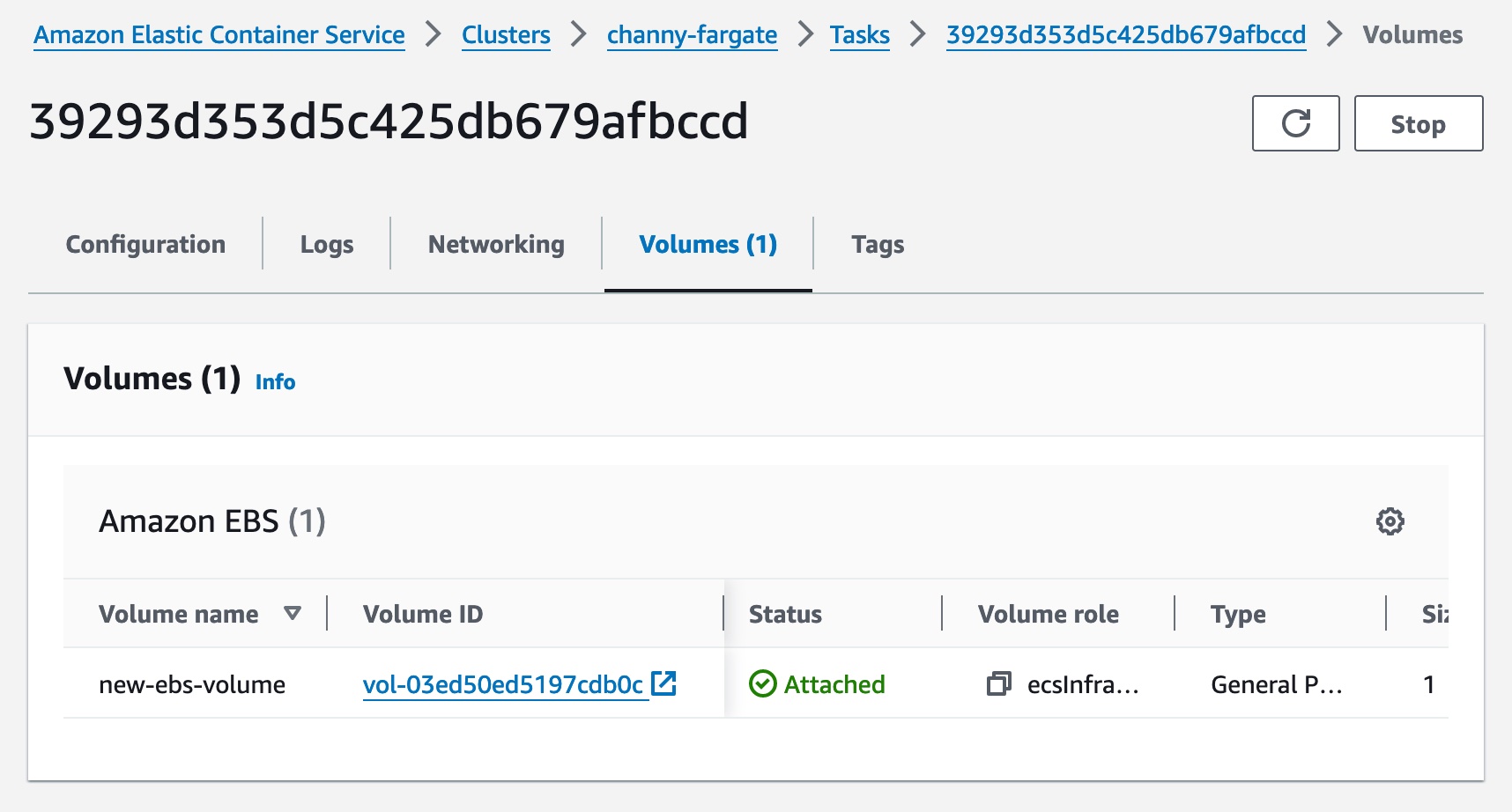Open volume vol-03ed50ed5197cdb0c link

502,684
